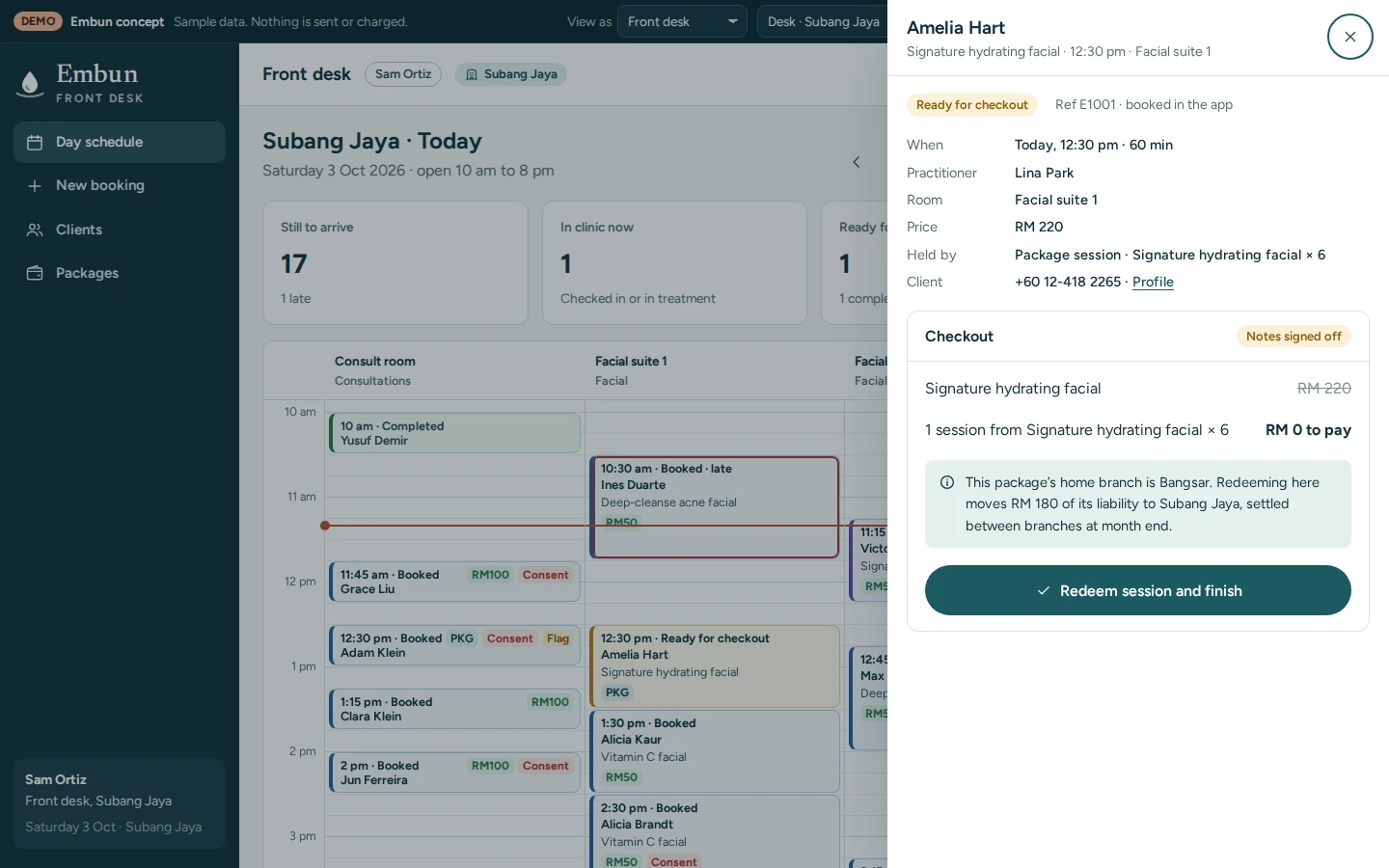The height and width of the screenshot is (868, 1389).
Task: Click the Clients people icon
Action: 35,230
